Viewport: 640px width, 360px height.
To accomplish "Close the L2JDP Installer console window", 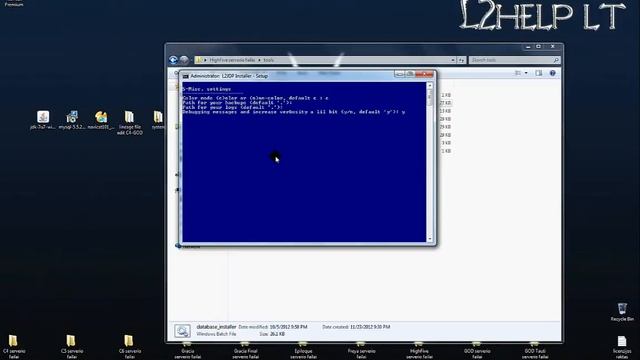I will (x=424, y=74).
